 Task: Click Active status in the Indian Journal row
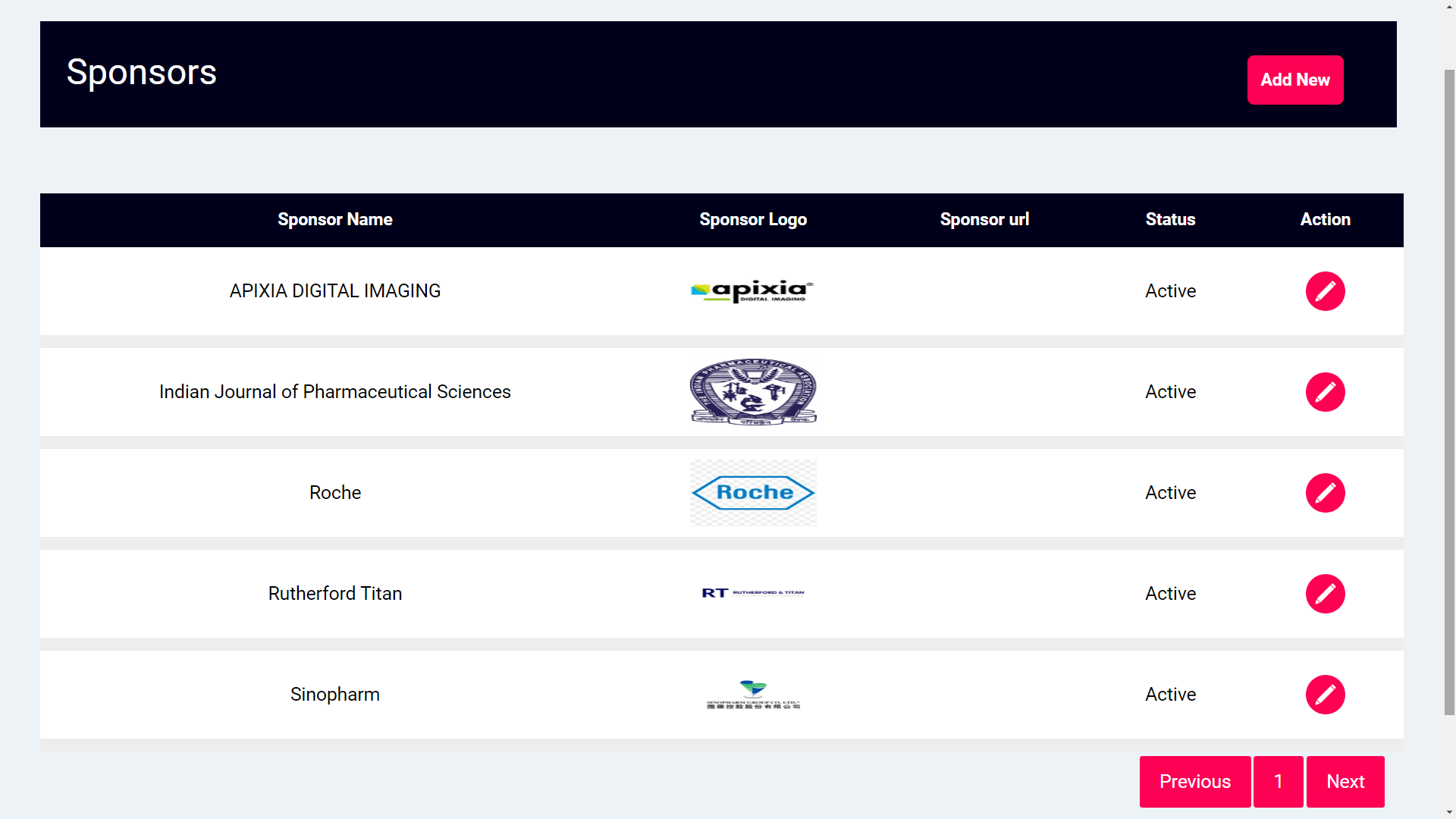click(1170, 392)
